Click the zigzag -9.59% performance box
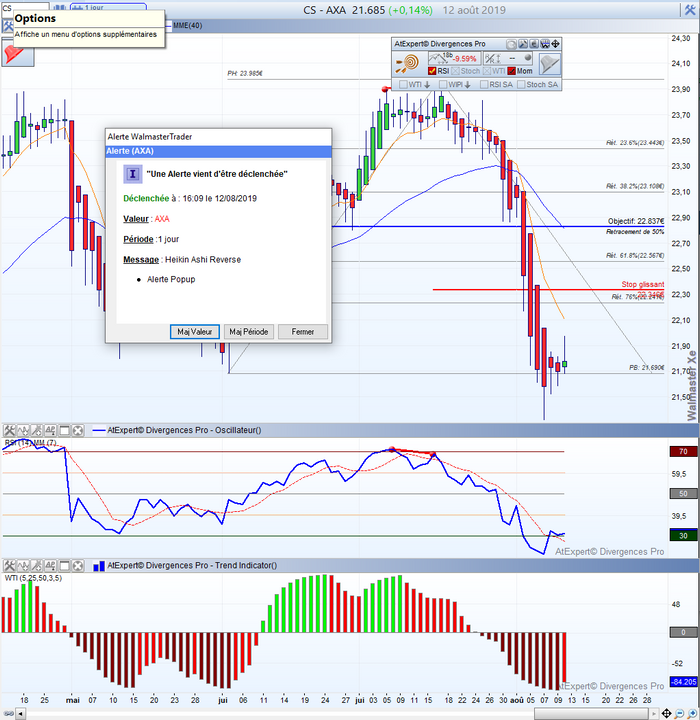This screenshot has width=700, height=720. coord(454,58)
